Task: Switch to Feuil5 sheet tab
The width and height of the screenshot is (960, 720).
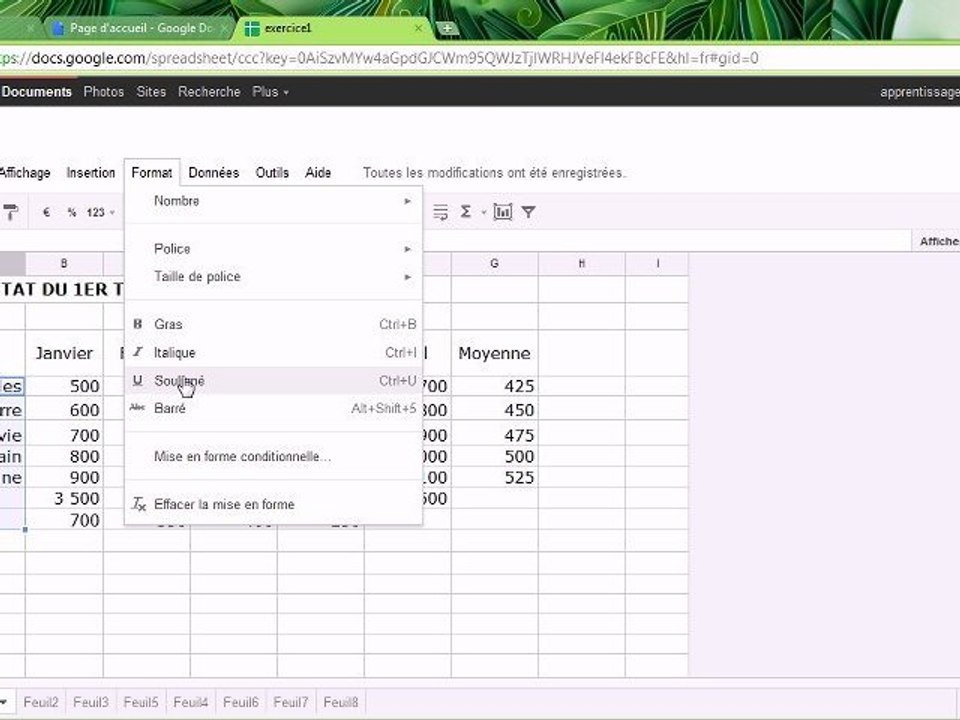Action: click(x=141, y=702)
